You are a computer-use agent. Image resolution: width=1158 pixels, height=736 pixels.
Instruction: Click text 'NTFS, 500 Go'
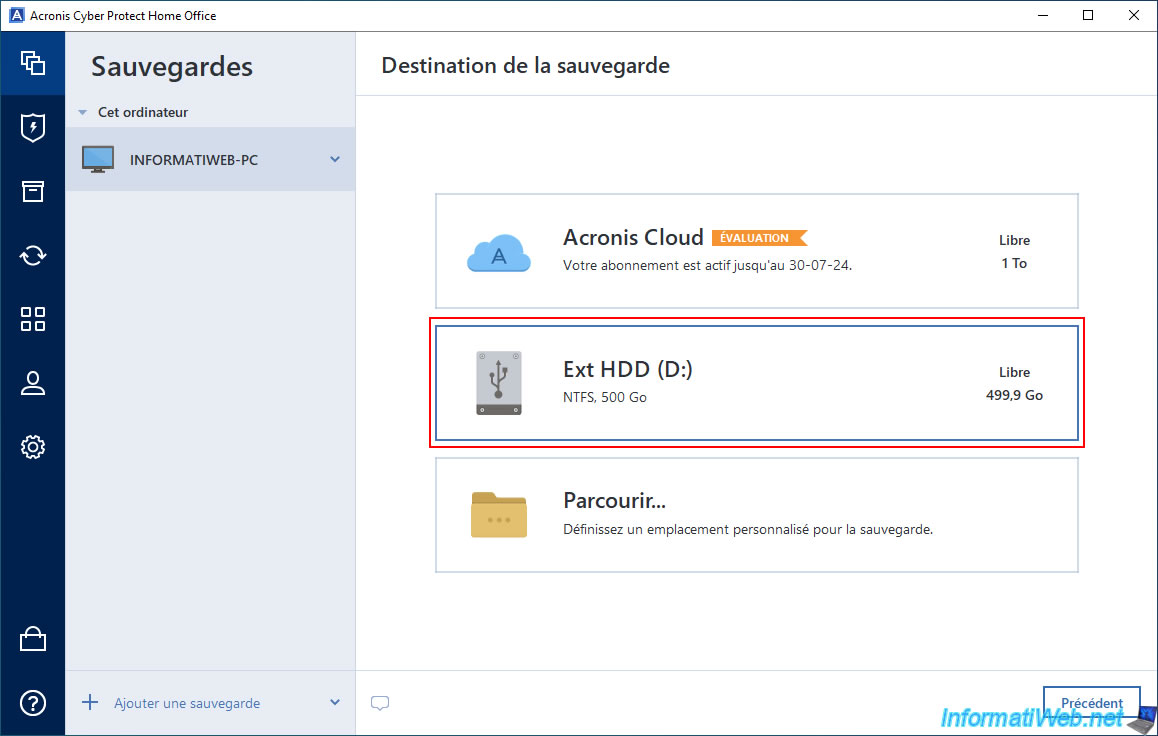click(x=605, y=397)
